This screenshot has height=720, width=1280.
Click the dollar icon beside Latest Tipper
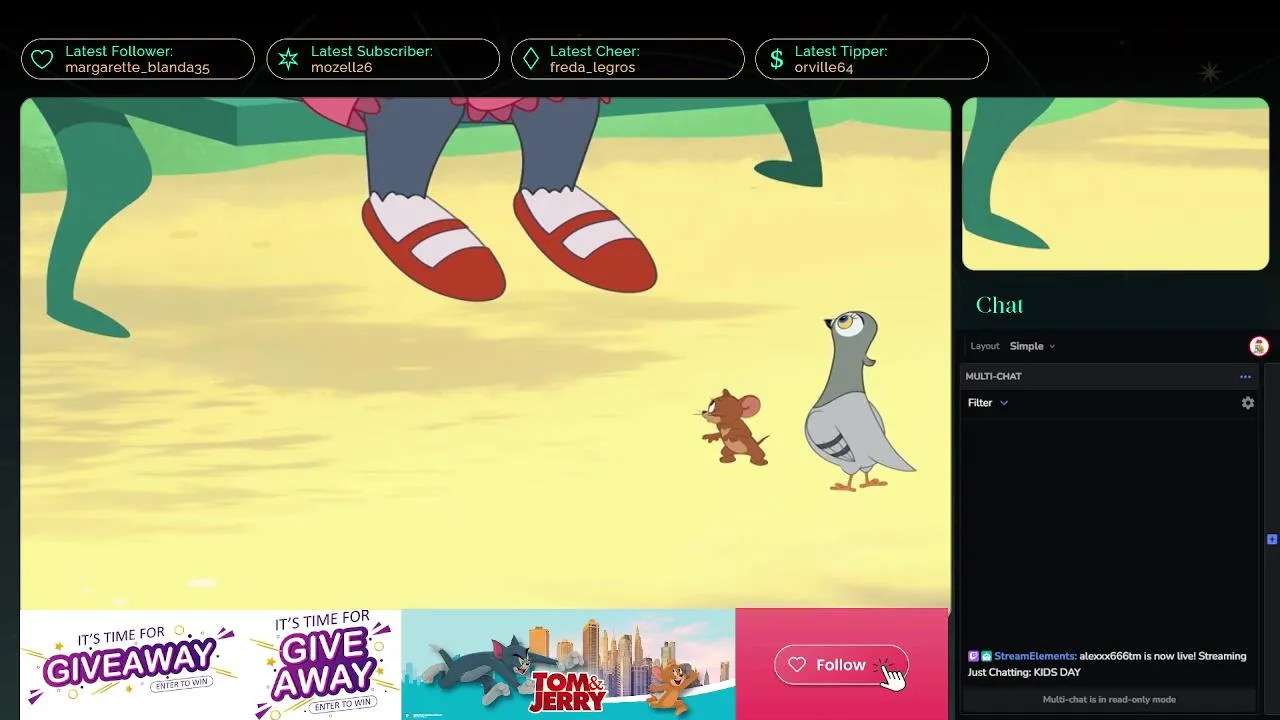776,60
